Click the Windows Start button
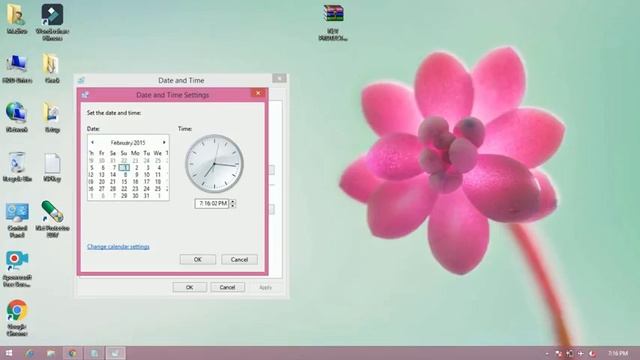640x360 pixels. click(9, 353)
